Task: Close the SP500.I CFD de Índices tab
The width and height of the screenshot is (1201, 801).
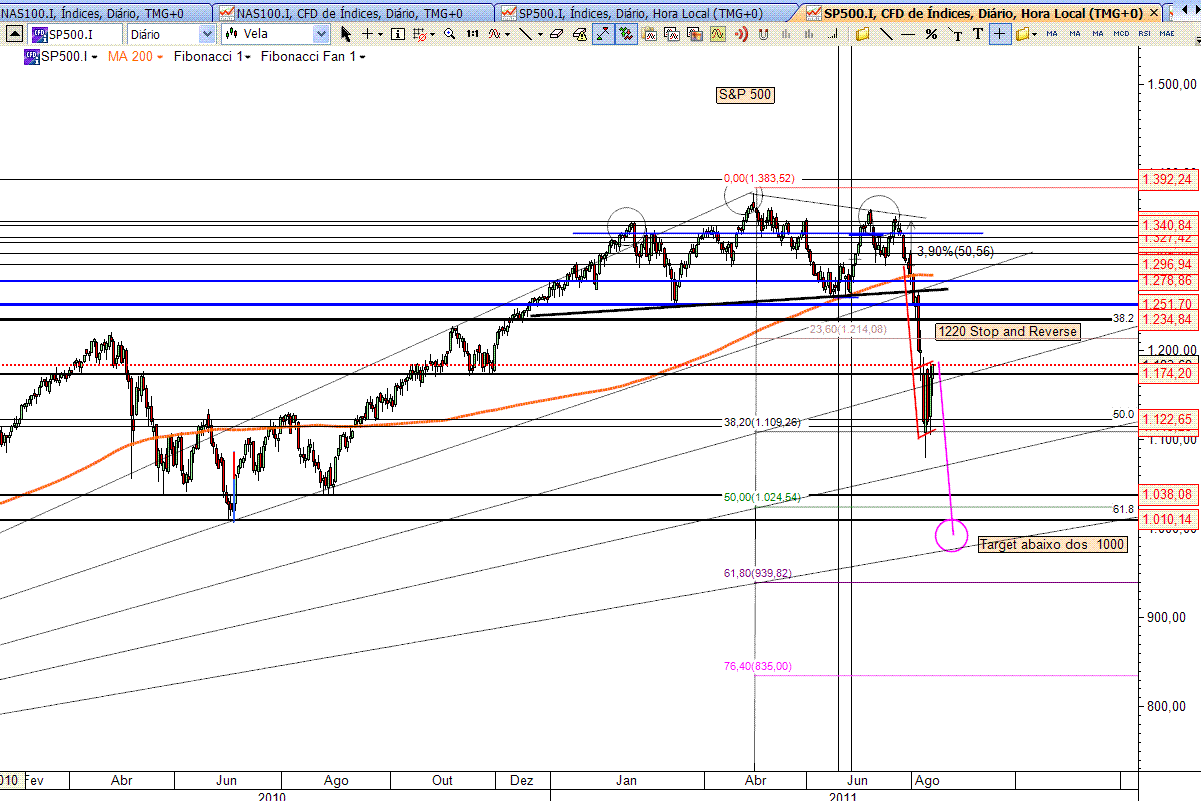Action: click(x=1156, y=13)
